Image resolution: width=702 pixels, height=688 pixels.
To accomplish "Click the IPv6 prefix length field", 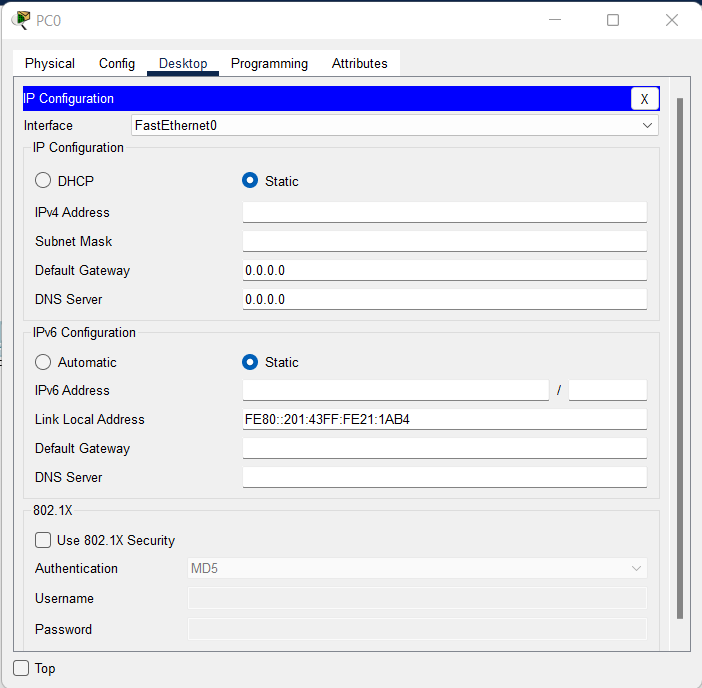I will coord(607,390).
